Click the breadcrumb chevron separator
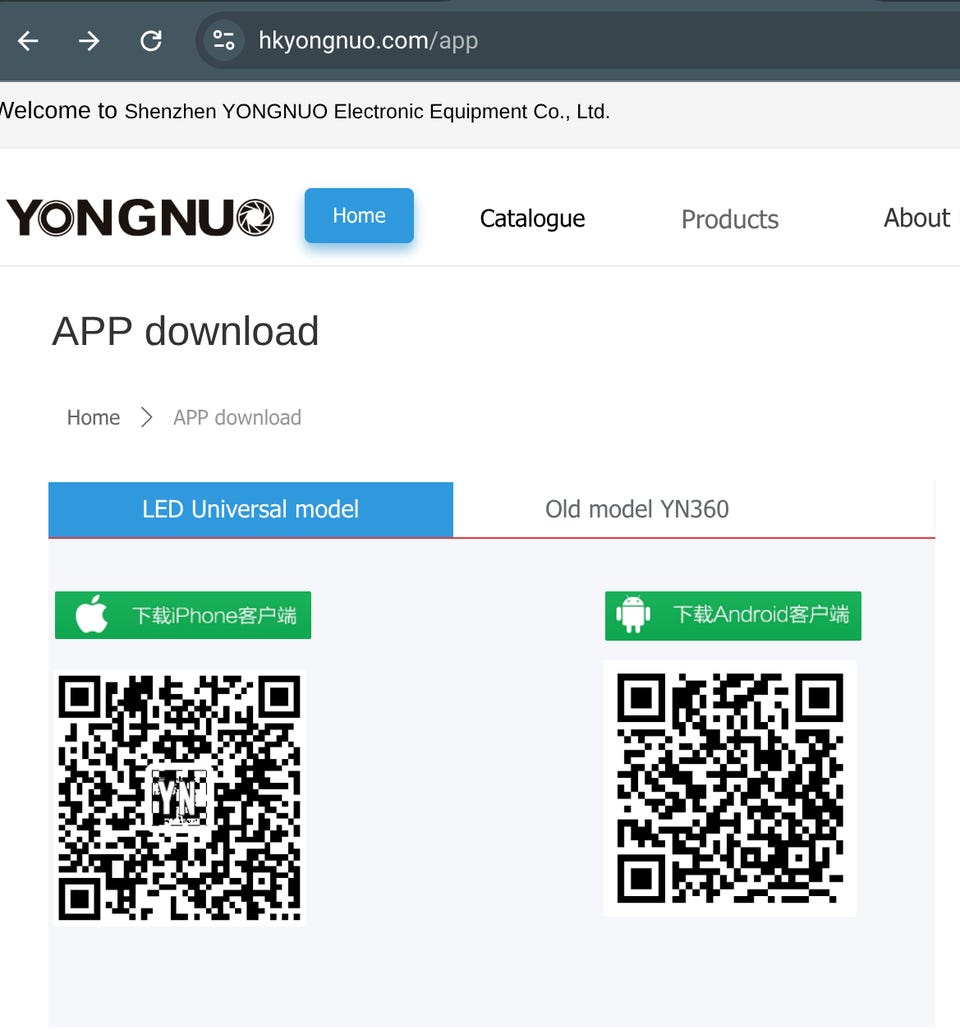The image size is (960, 1030). point(147,418)
